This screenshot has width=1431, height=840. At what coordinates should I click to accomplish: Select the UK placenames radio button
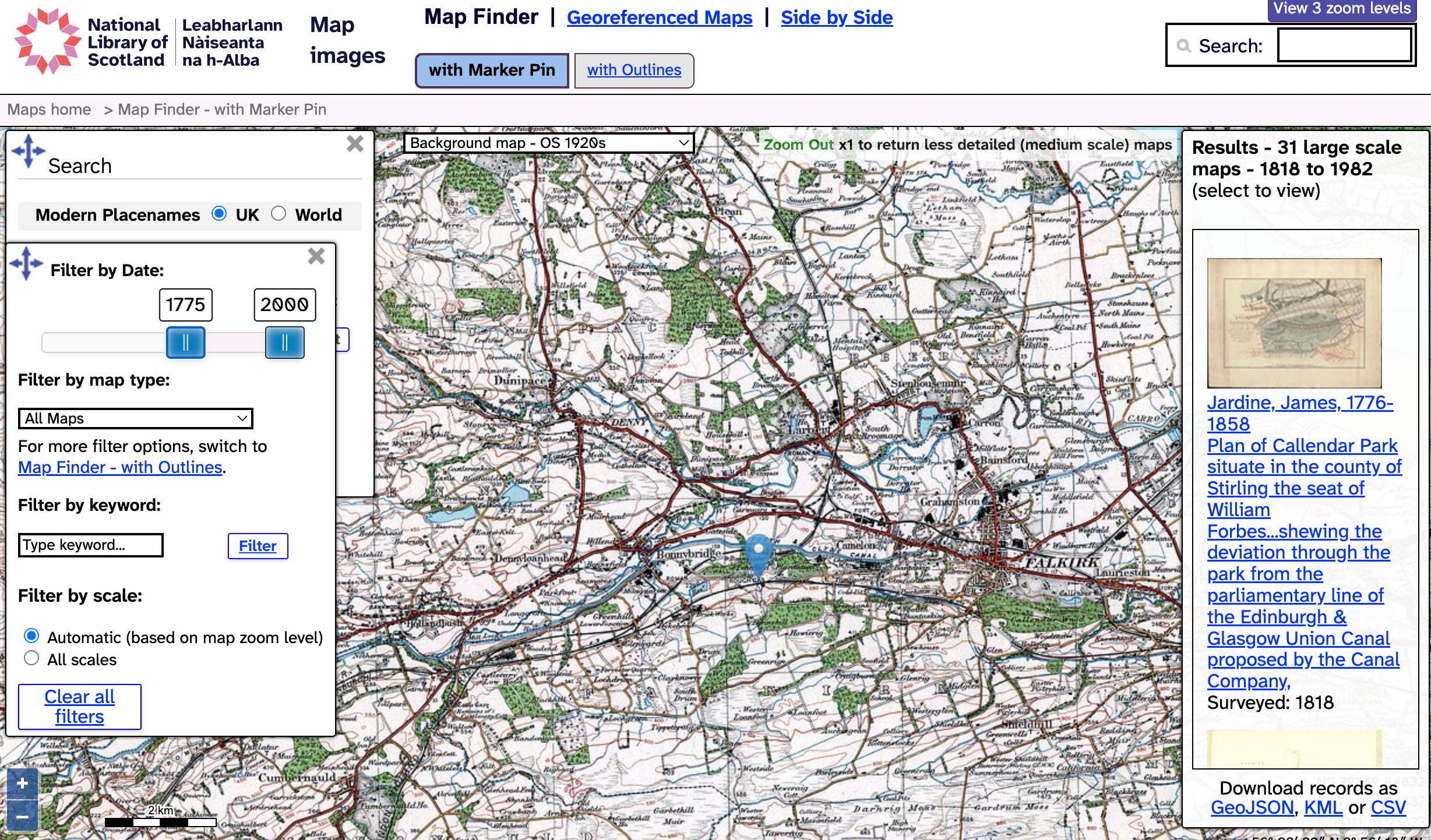tap(219, 214)
